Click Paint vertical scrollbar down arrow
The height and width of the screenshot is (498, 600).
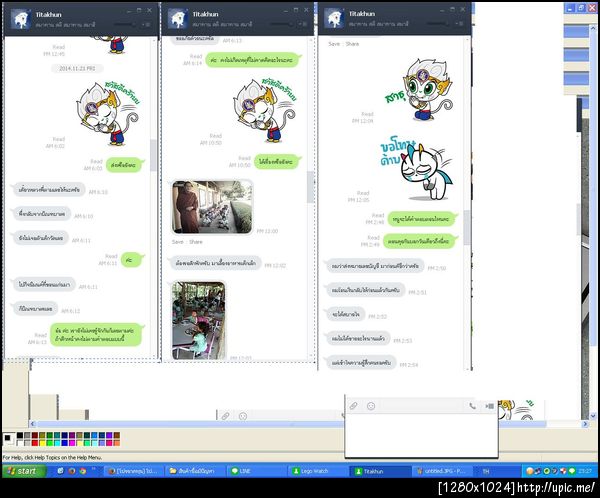593,416
